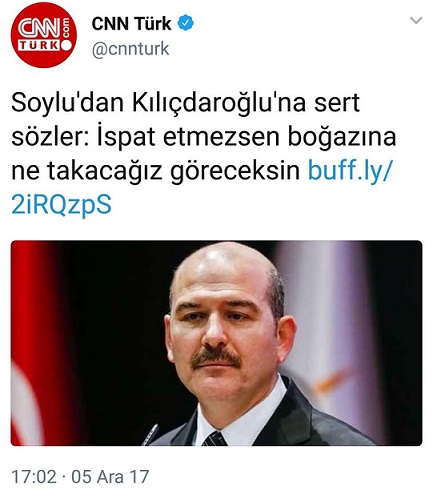Open the CNN Türk profile avatar
This screenshot has height=498, width=437.
(44, 35)
